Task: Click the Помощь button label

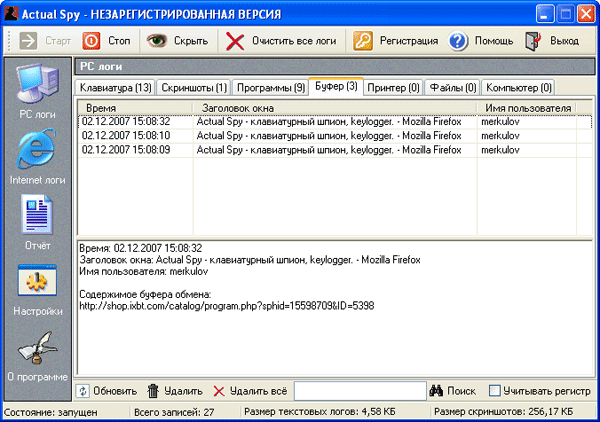Action: 494,41
